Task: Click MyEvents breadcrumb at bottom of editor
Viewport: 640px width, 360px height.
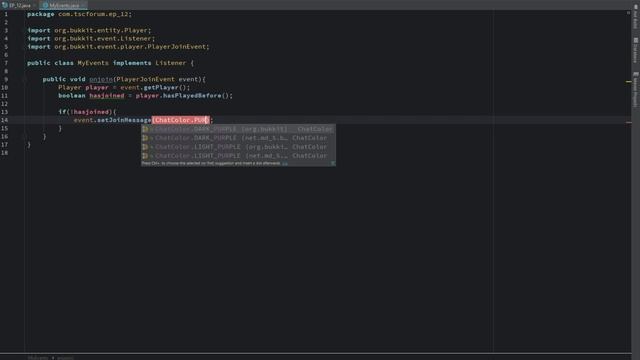Action: [x=38, y=358]
